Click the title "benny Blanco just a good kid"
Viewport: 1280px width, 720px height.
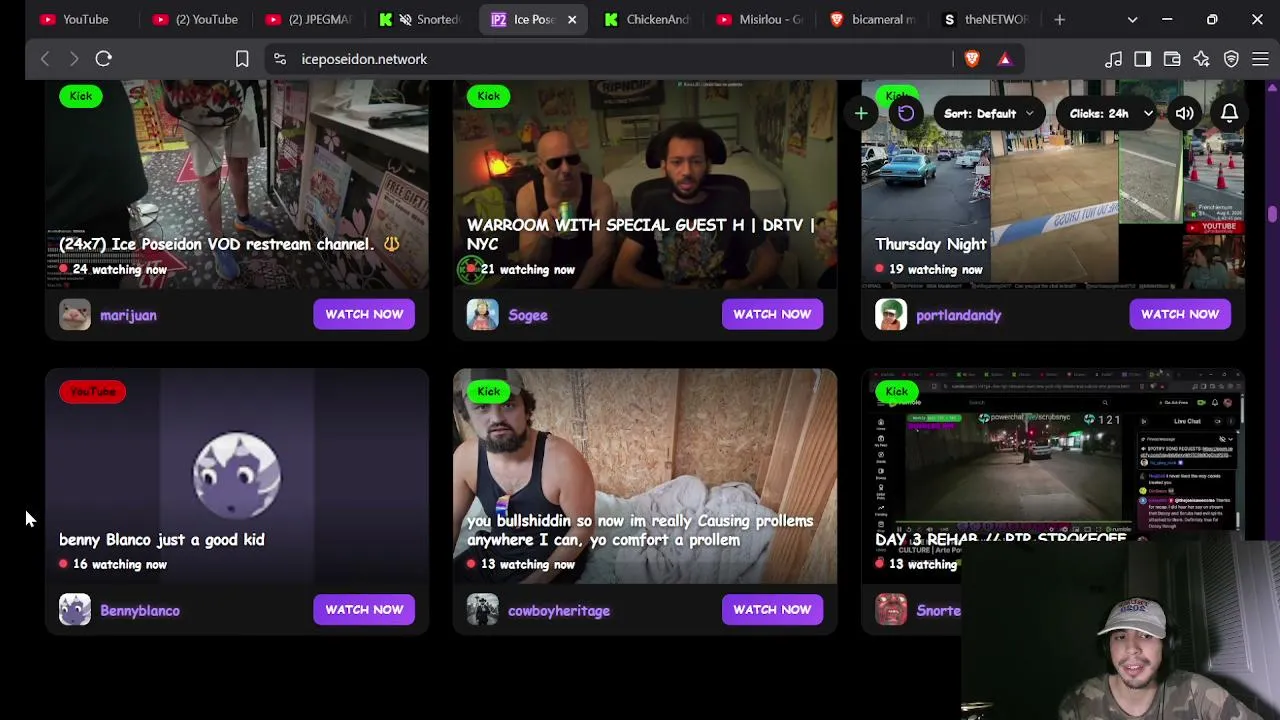pyautogui.click(x=162, y=540)
